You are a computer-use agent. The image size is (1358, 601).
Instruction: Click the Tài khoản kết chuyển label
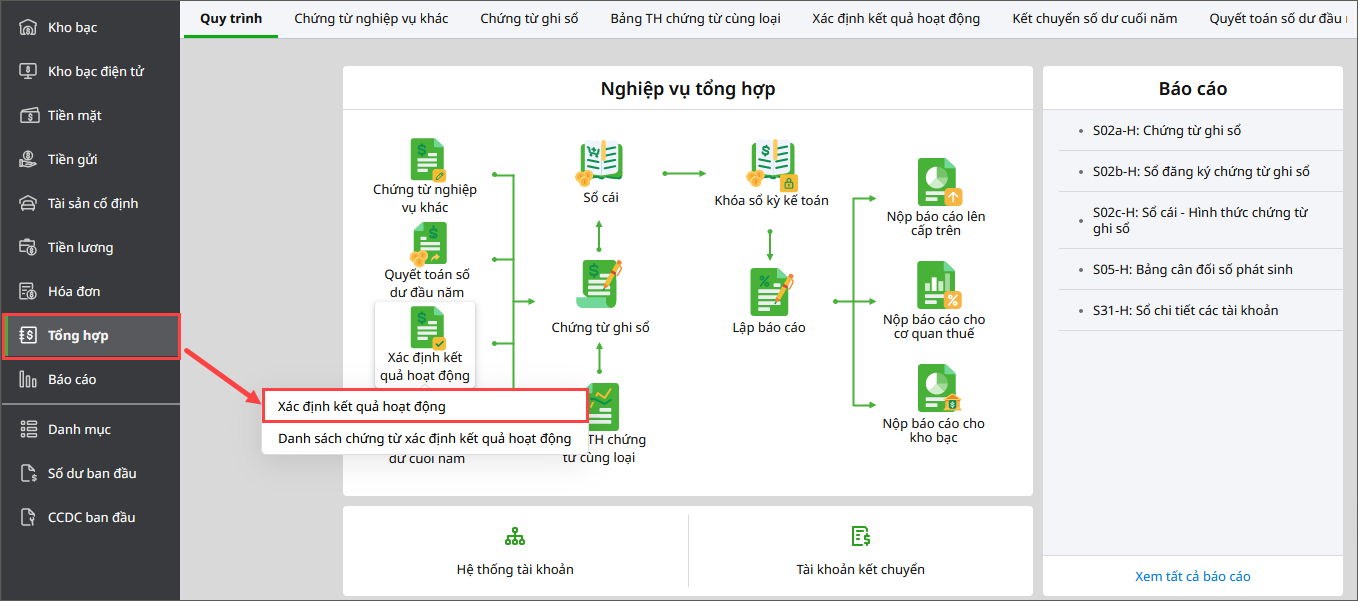coord(860,569)
